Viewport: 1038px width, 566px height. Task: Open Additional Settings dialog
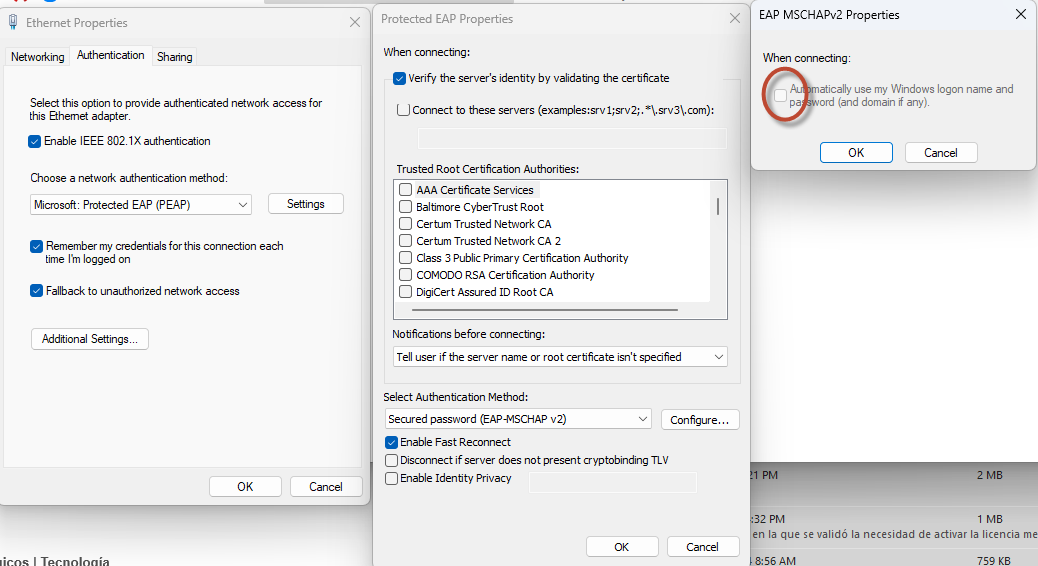[90, 339]
